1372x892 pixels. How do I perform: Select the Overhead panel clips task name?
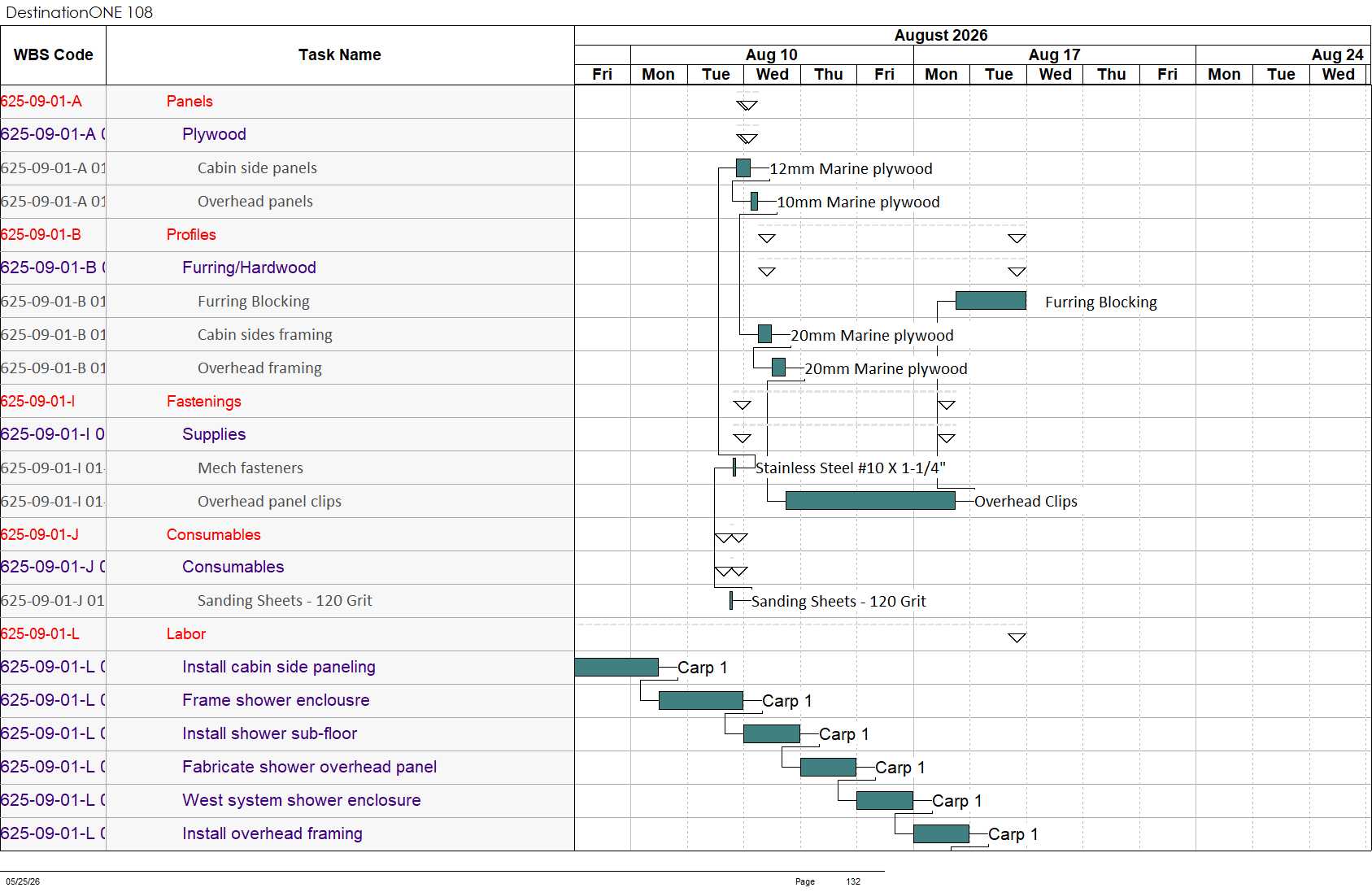[269, 502]
